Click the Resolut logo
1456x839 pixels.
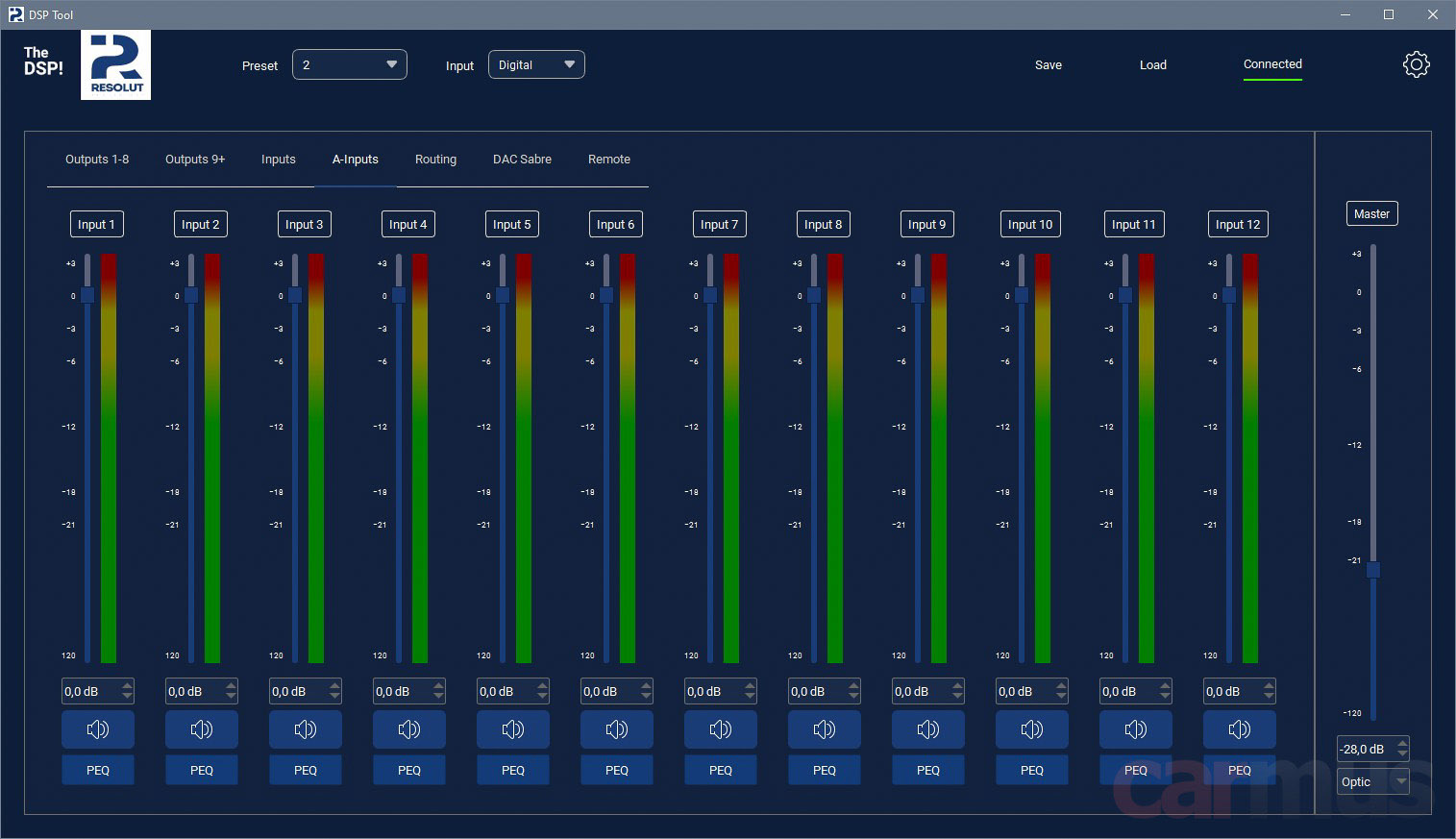(116, 64)
